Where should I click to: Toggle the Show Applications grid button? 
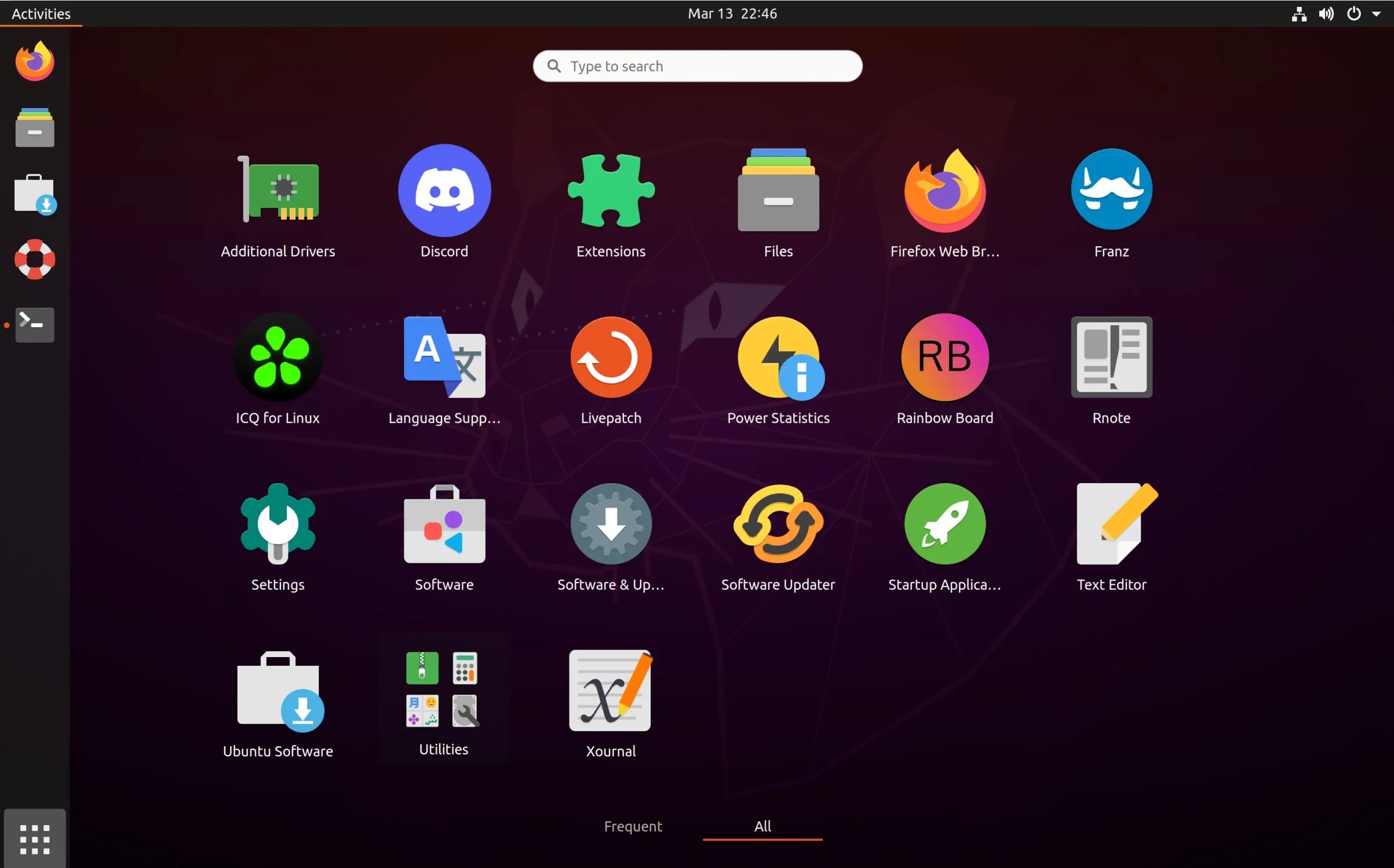(35, 839)
